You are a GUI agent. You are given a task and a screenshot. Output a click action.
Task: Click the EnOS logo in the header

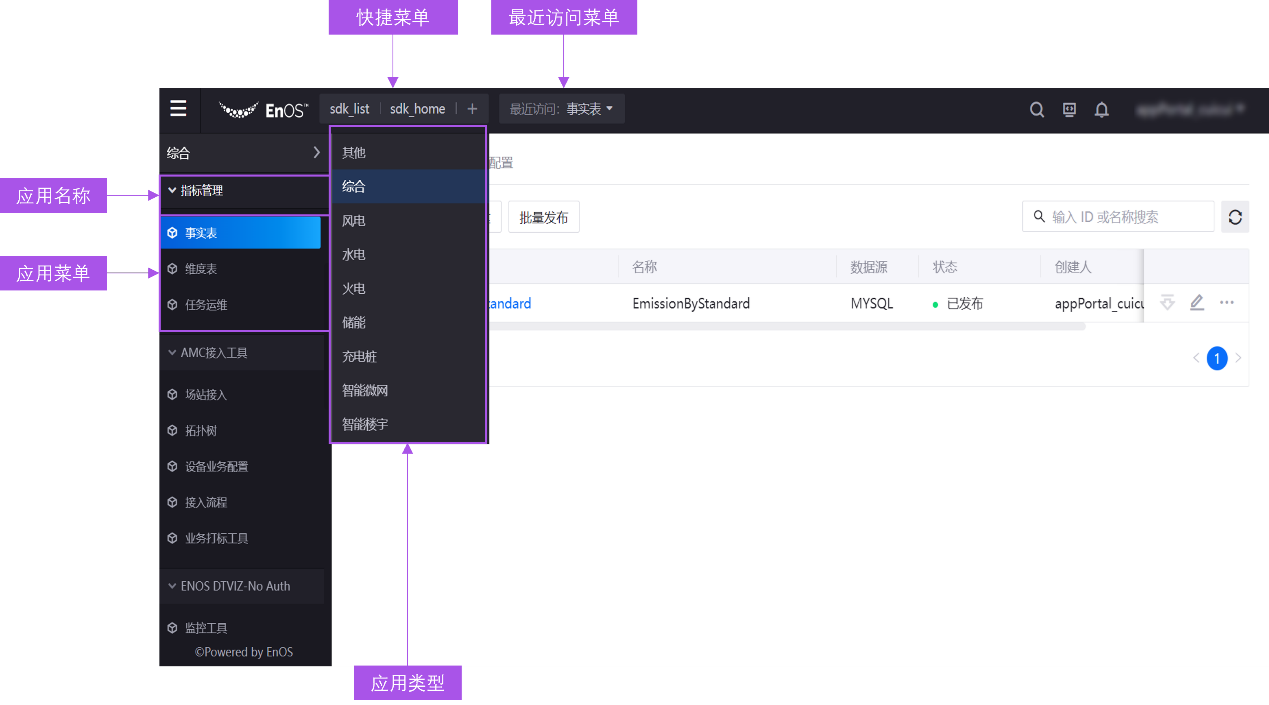263,110
